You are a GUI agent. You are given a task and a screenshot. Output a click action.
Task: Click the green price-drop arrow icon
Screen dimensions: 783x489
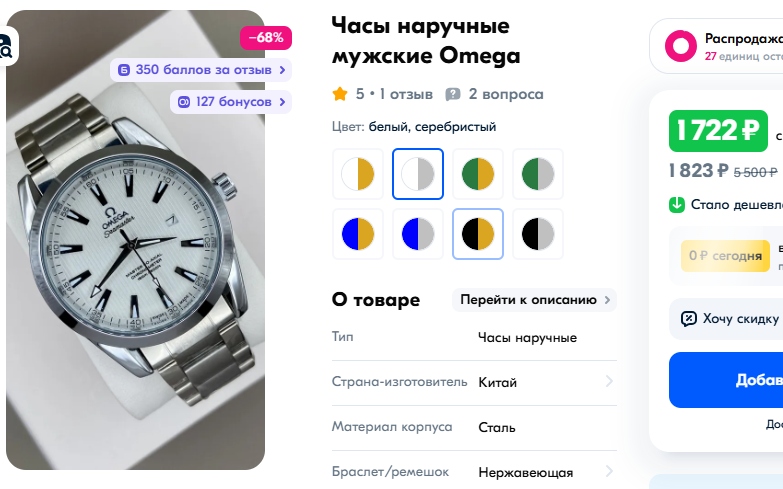(x=677, y=204)
